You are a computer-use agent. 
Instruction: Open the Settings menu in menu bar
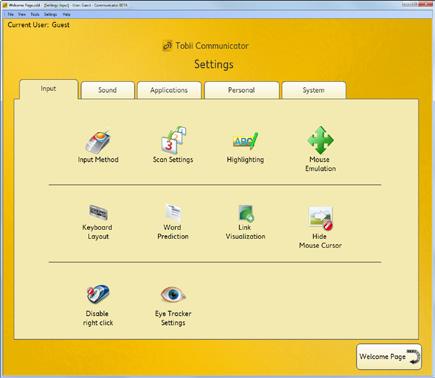coord(51,15)
